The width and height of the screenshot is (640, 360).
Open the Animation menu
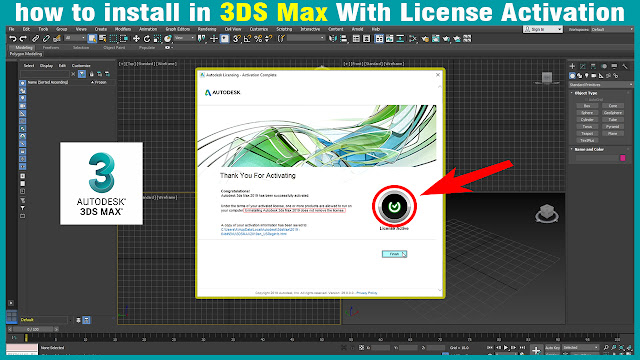point(148,29)
